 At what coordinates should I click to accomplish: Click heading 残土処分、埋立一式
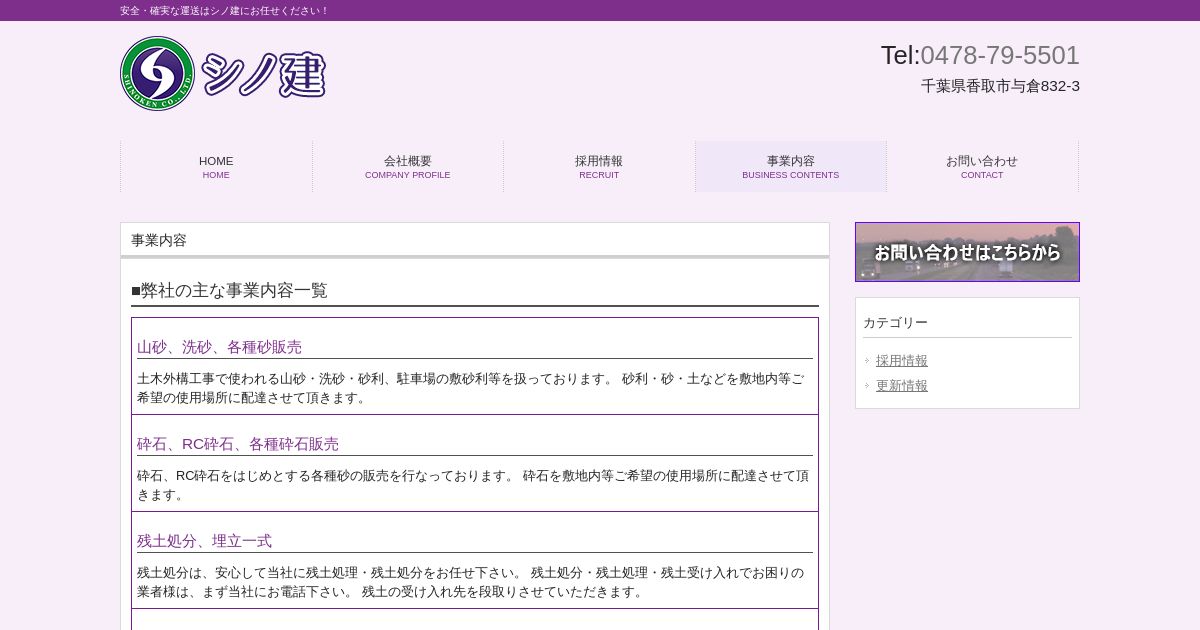click(204, 541)
